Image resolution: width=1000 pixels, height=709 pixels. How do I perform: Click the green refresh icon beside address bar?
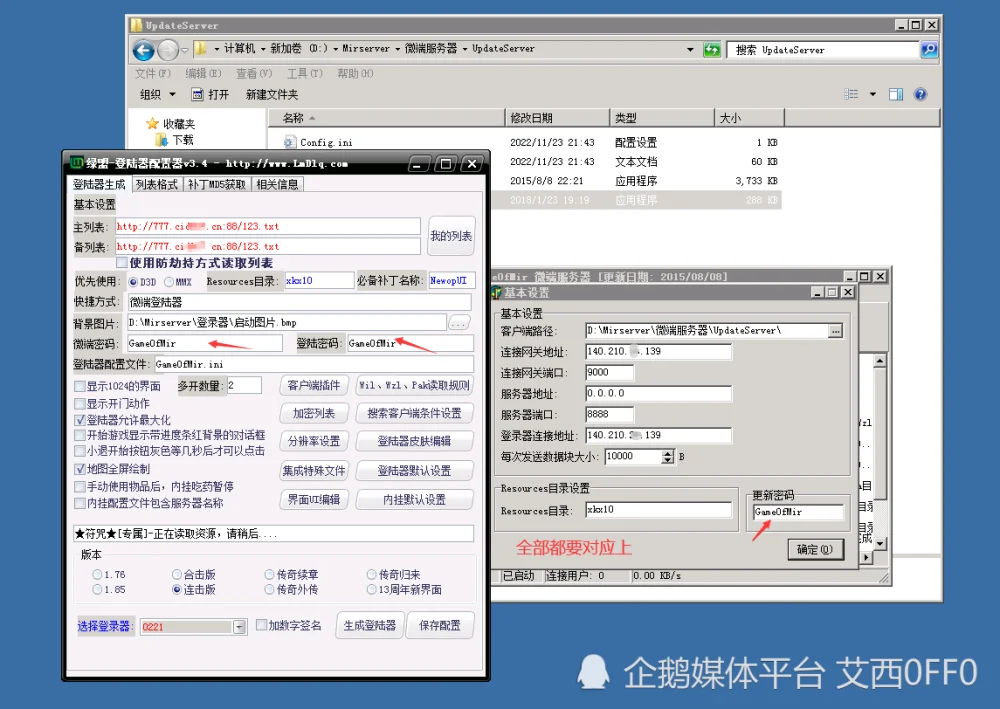coord(712,49)
